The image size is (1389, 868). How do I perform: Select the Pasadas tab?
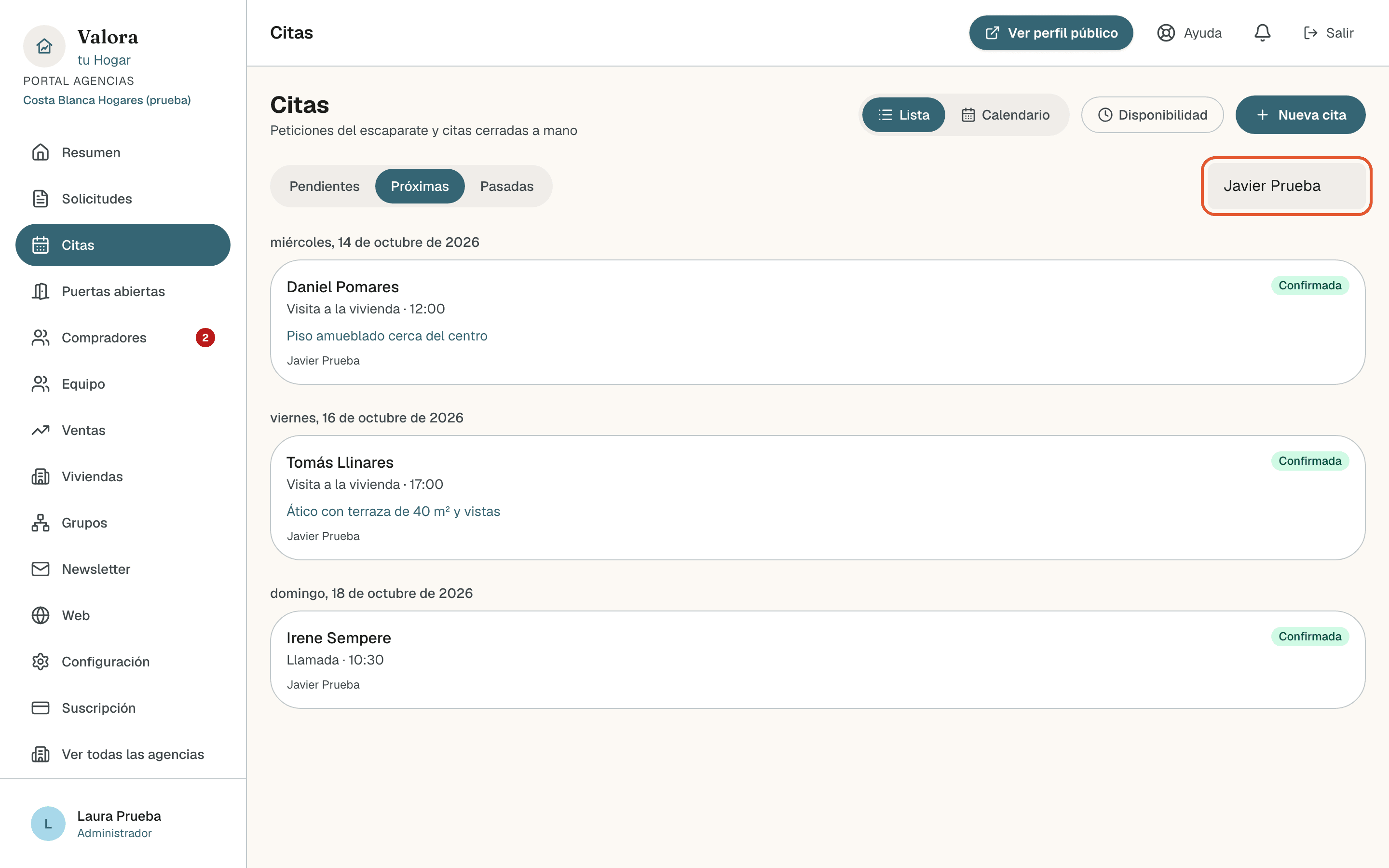pyautogui.click(x=507, y=186)
